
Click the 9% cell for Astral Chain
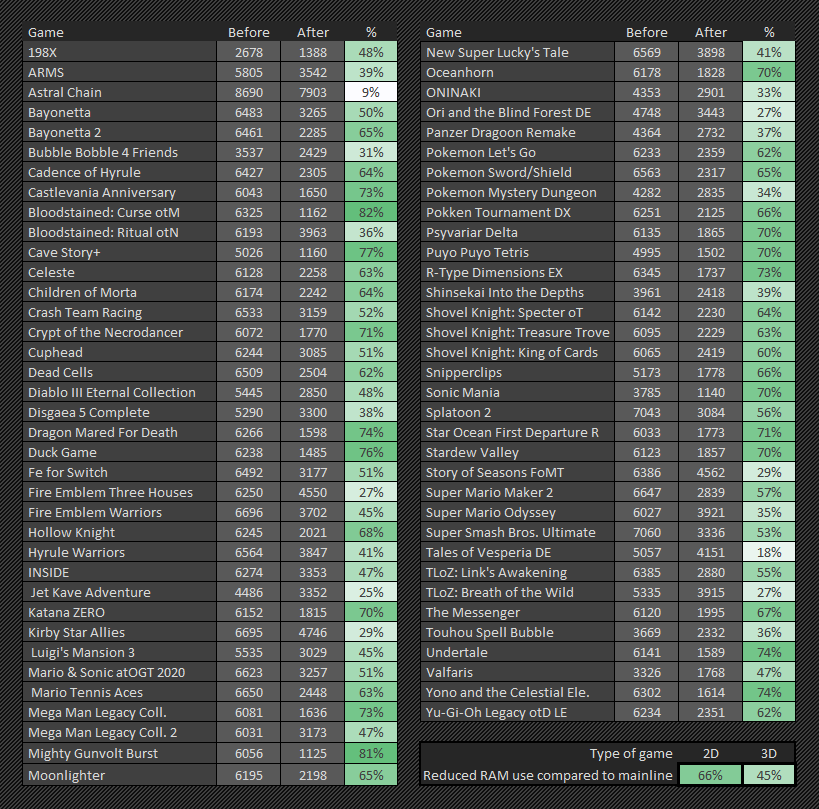371,92
